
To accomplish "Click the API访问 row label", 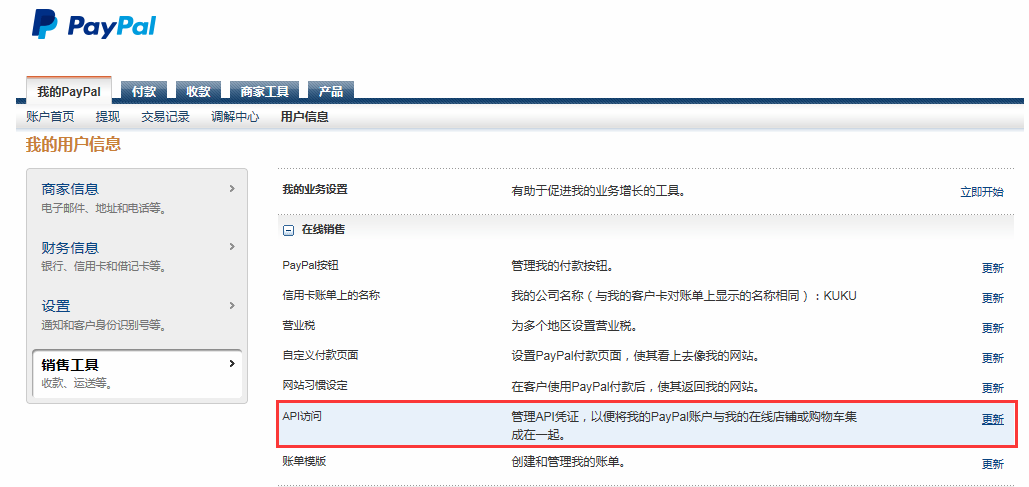I will click(302, 416).
